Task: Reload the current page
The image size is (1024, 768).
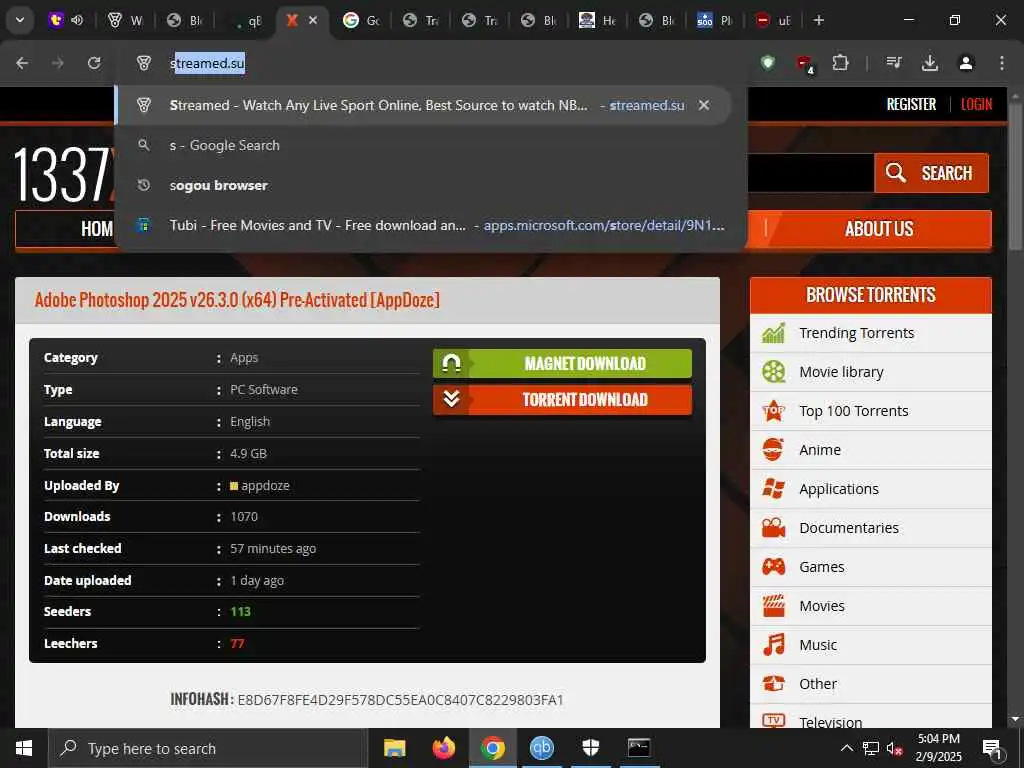Action: click(x=94, y=63)
